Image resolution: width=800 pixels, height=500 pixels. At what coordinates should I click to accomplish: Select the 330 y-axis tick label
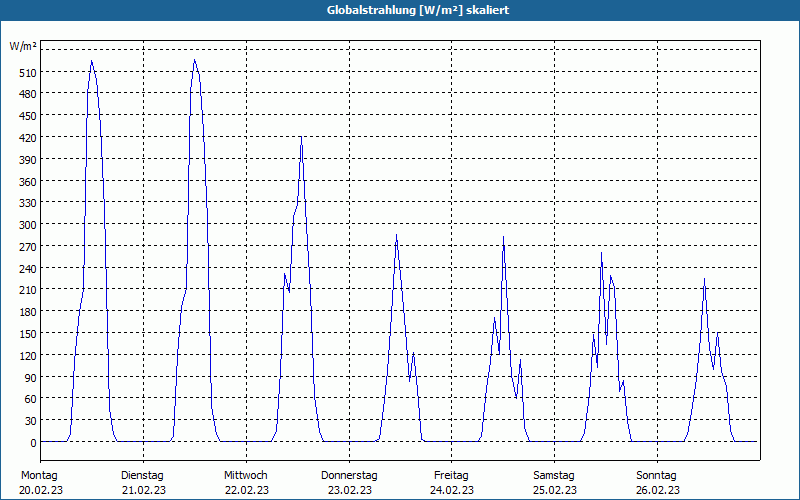click(27, 204)
